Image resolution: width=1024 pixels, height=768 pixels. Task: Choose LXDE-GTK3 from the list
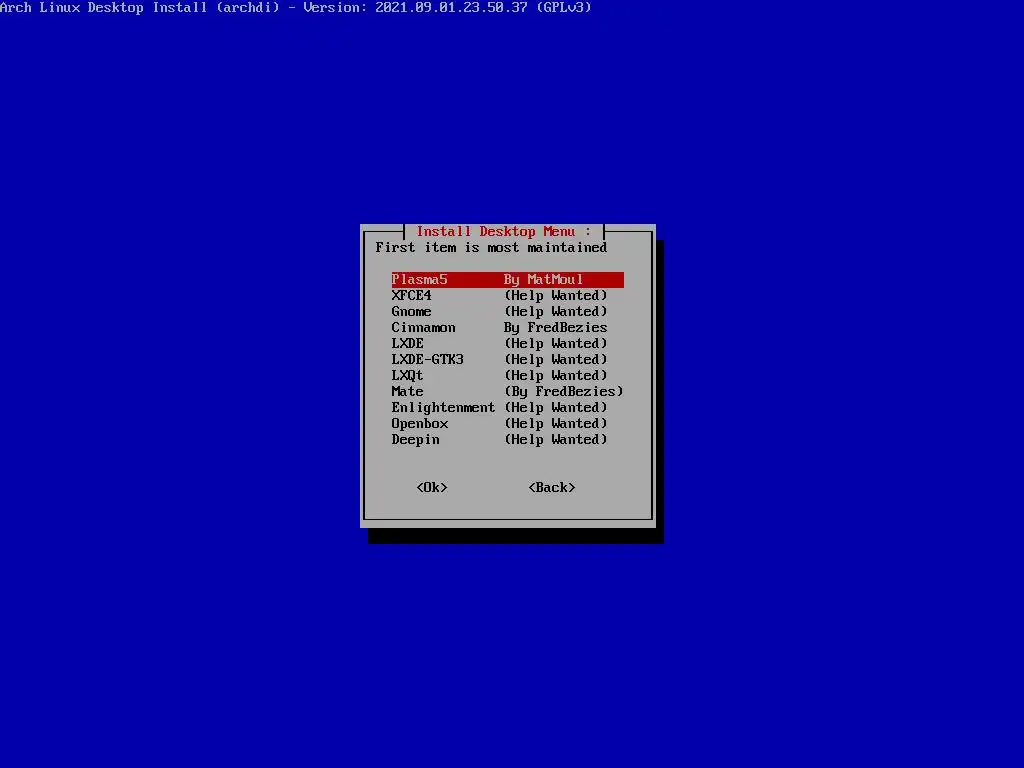[507, 360]
